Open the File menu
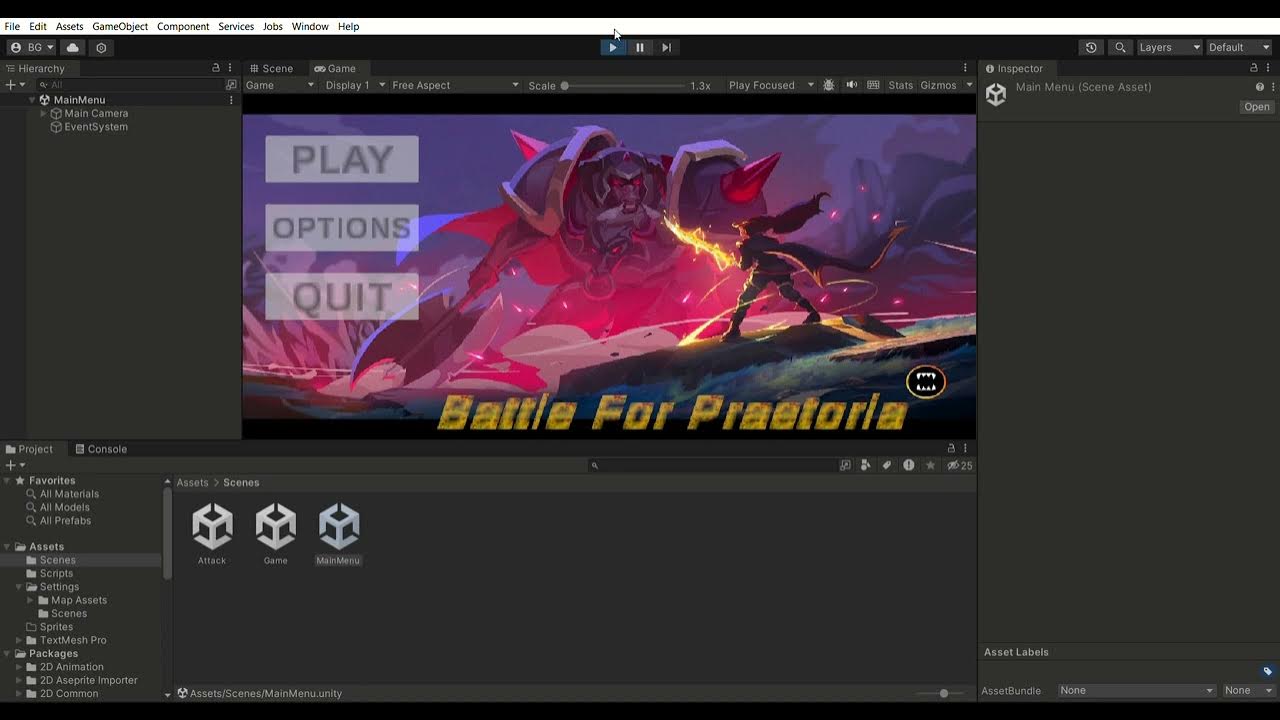Screen dimensions: 1280x720 tap(12, 26)
